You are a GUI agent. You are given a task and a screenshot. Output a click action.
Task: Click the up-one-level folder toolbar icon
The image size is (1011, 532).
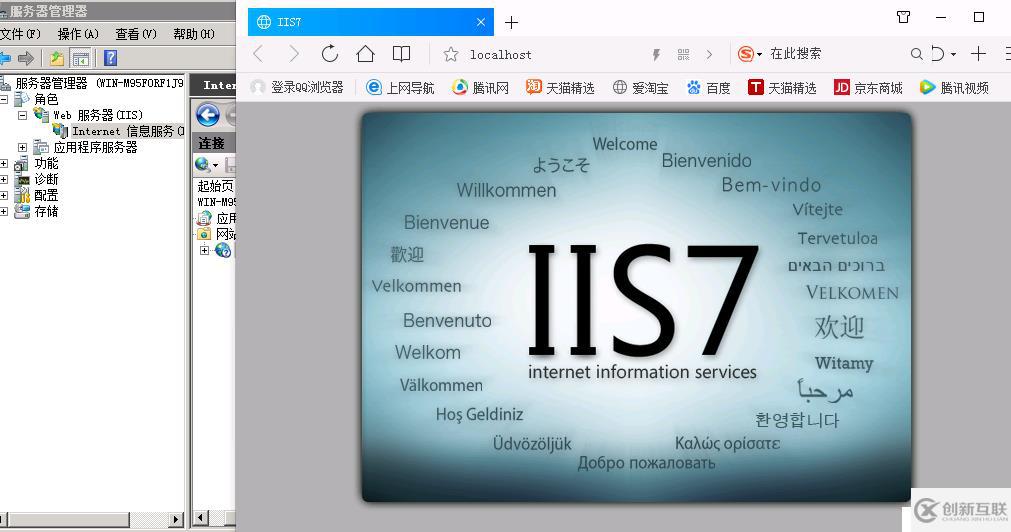point(57,59)
